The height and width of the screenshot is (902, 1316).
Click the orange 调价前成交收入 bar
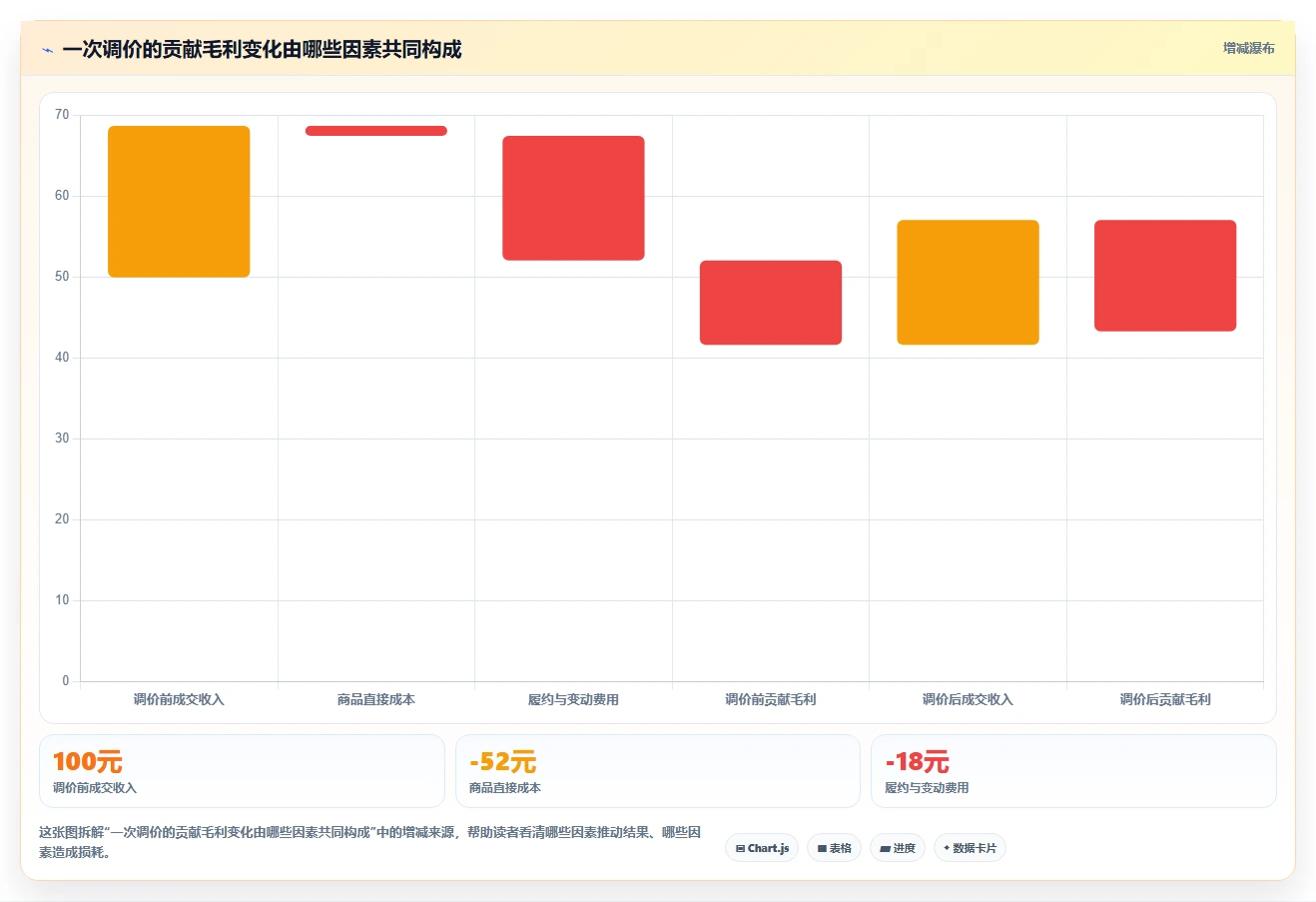pos(179,202)
